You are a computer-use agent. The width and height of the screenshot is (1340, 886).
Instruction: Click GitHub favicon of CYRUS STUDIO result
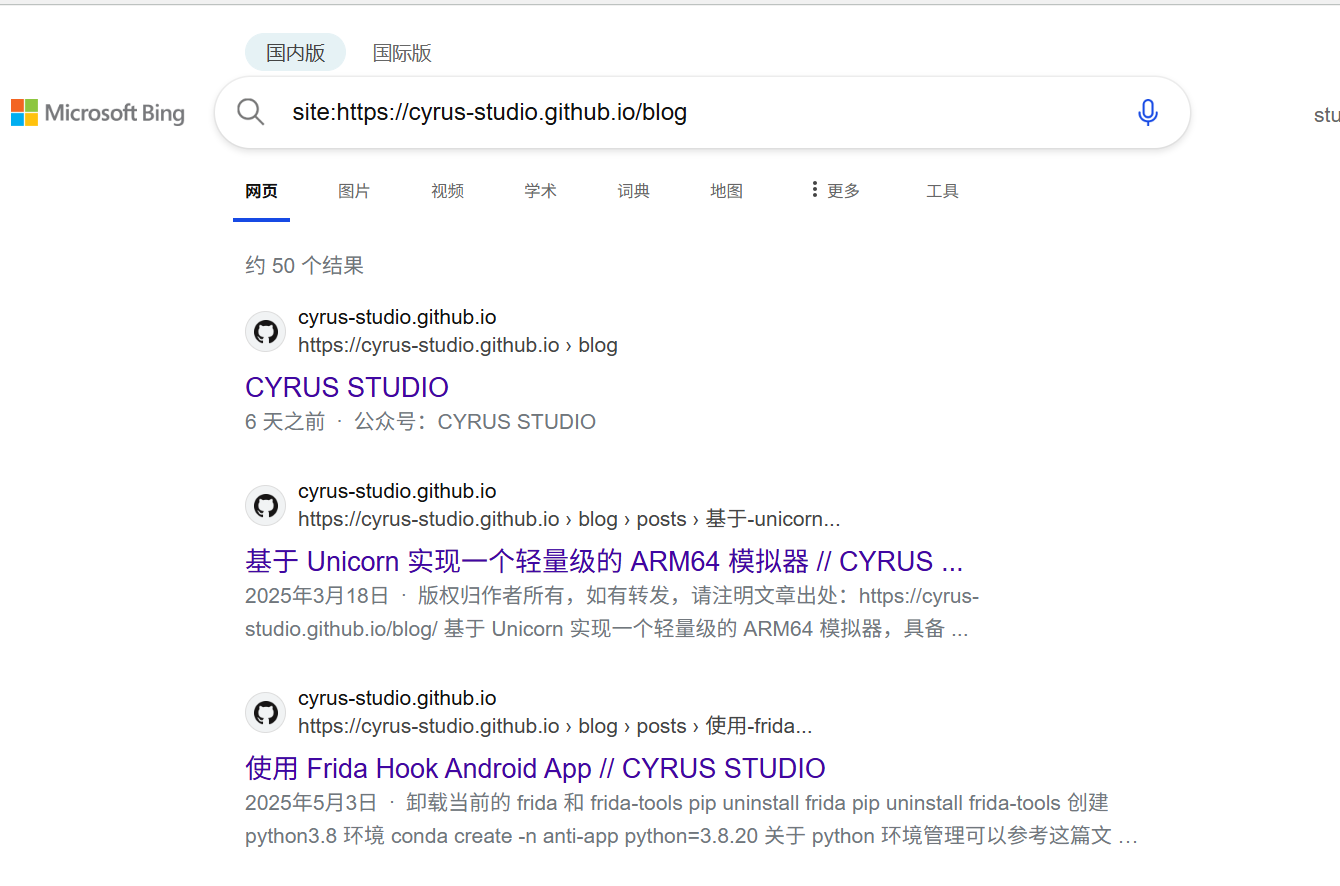click(x=265, y=331)
